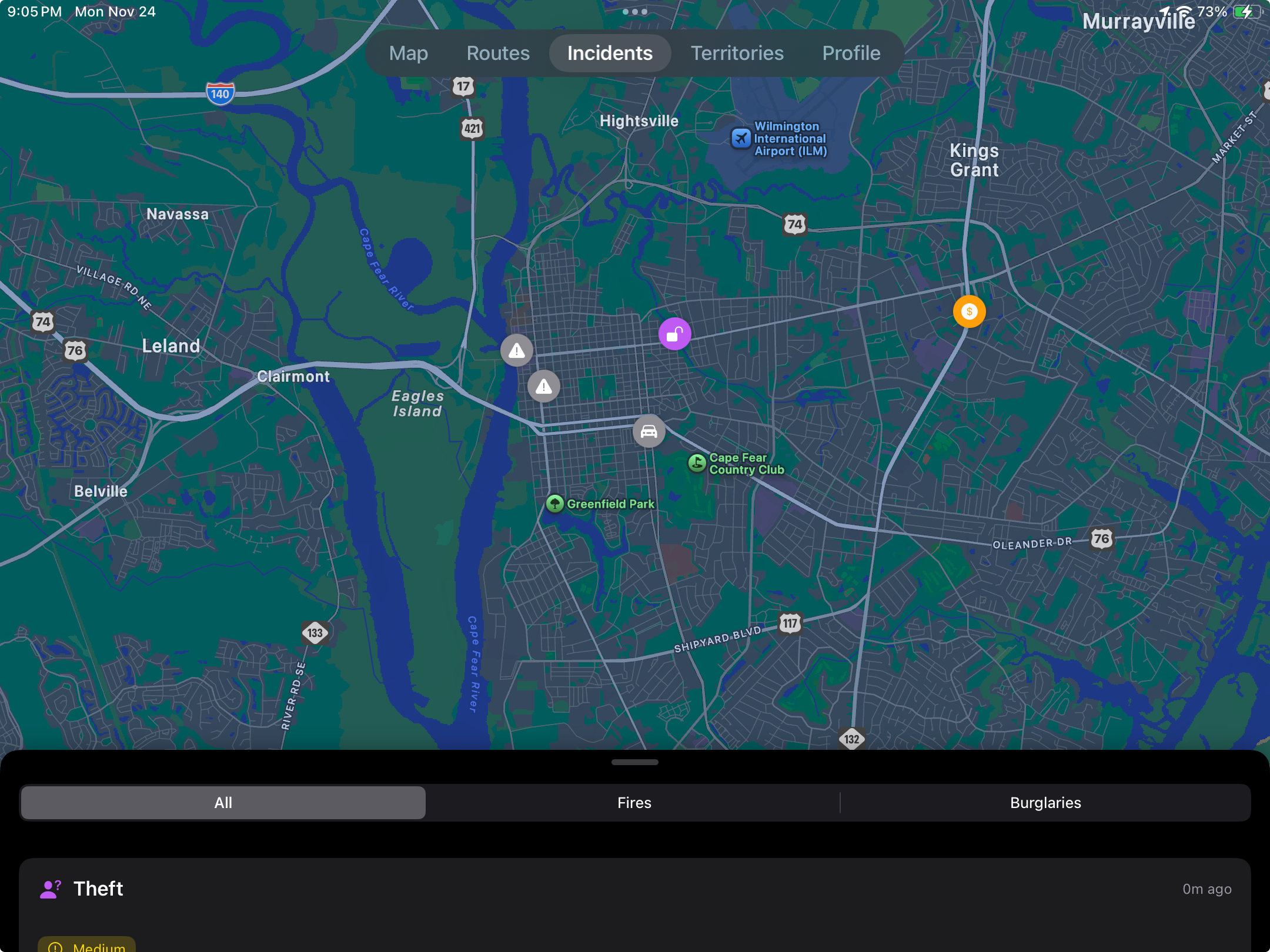Open the Profile section
This screenshot has height=952, width=1270.
851,53
